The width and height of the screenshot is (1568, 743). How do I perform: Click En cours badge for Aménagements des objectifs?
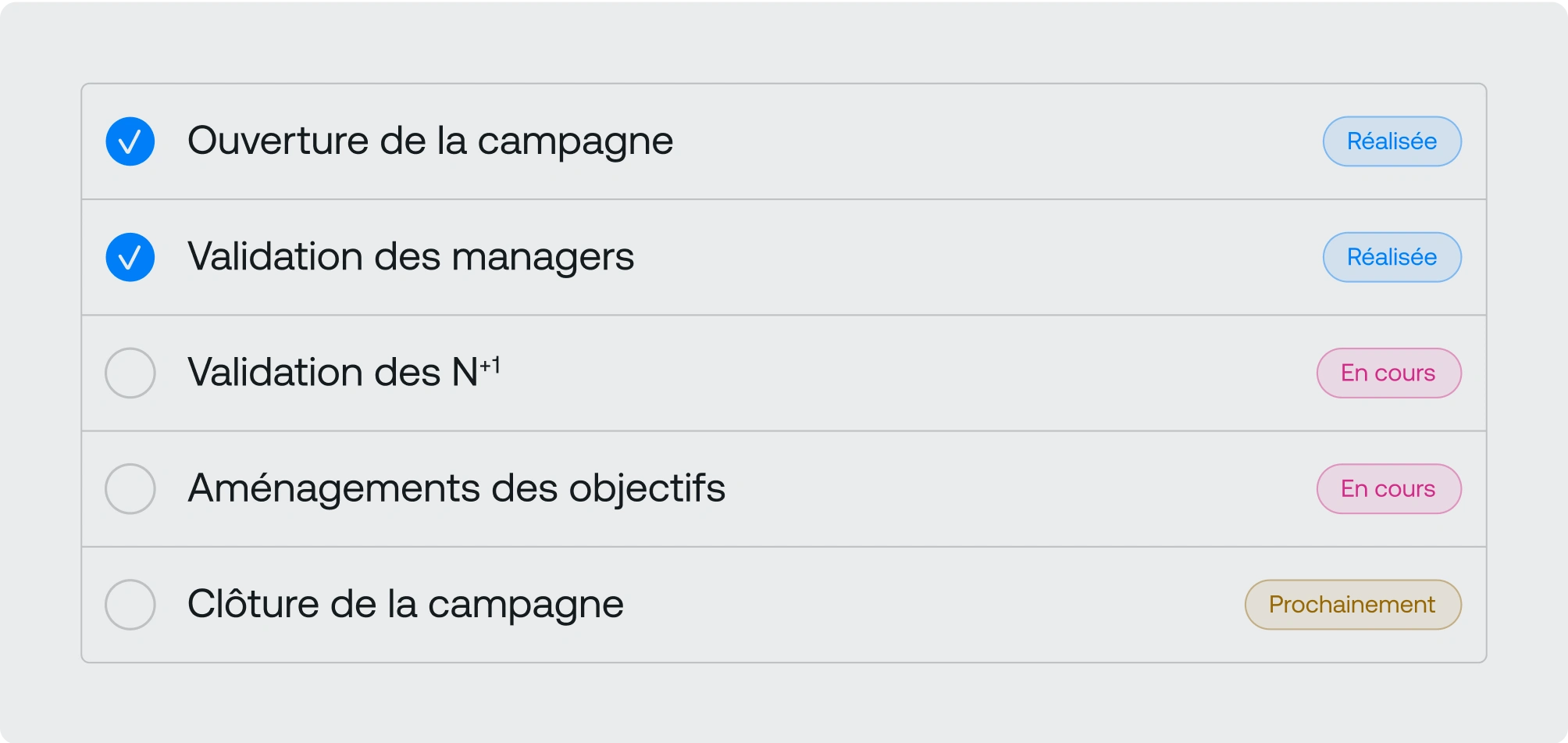point(1388,488)
